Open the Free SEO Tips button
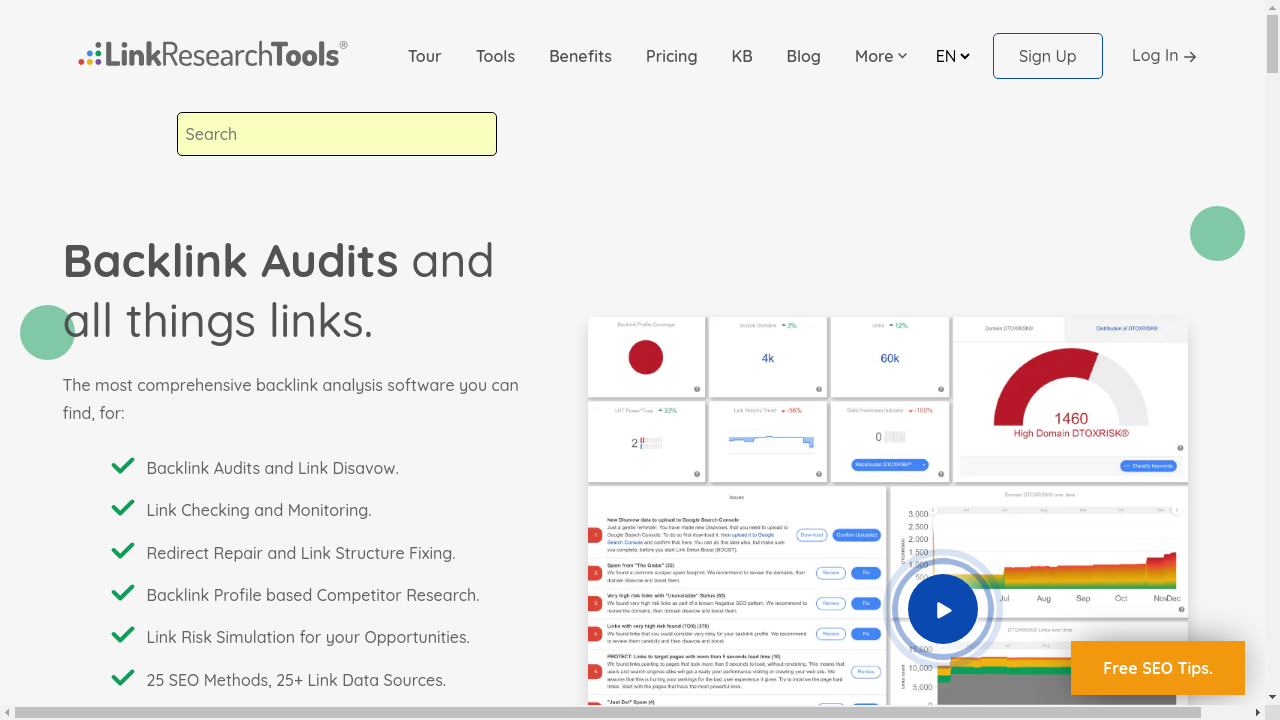 tap(1157, 668)
